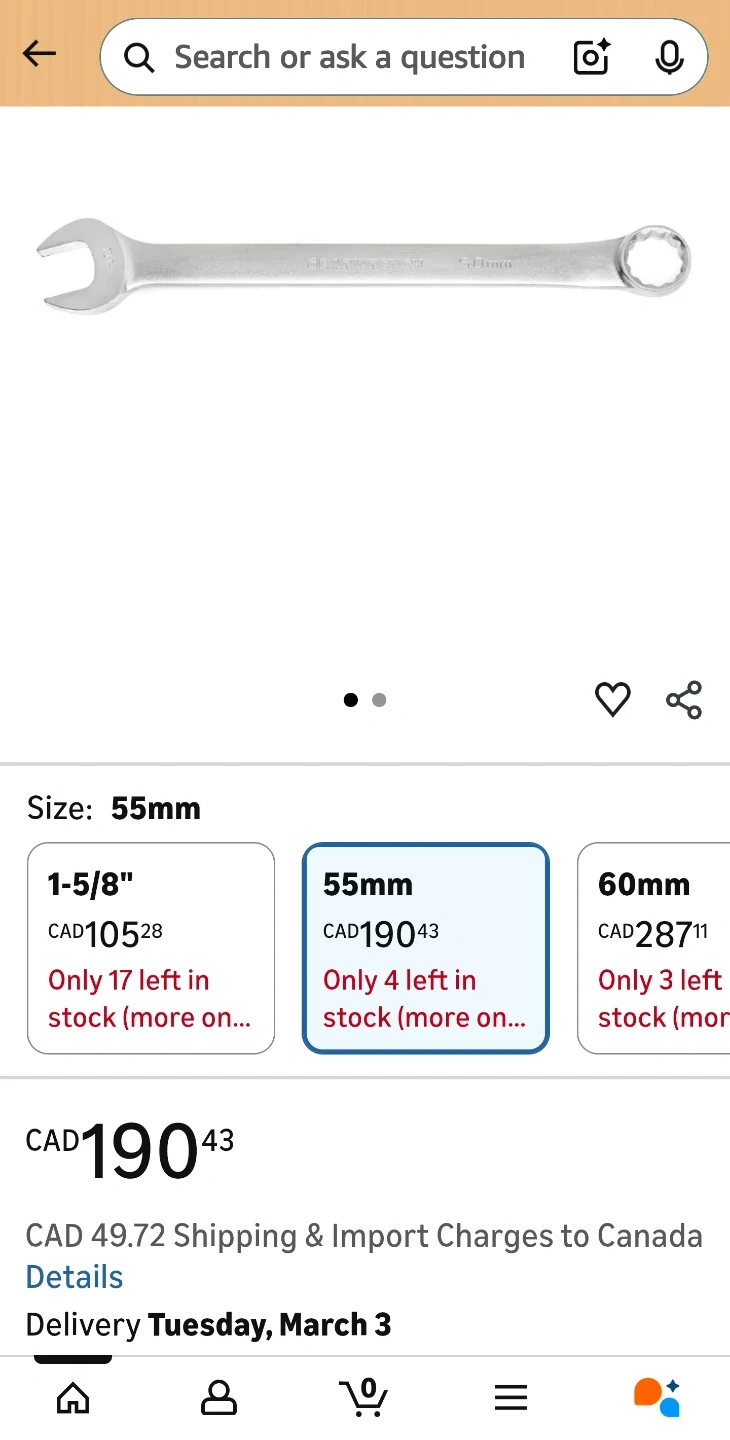Tap the back arrow icon
Screen dimensions: 730x1440
point(40,54)
